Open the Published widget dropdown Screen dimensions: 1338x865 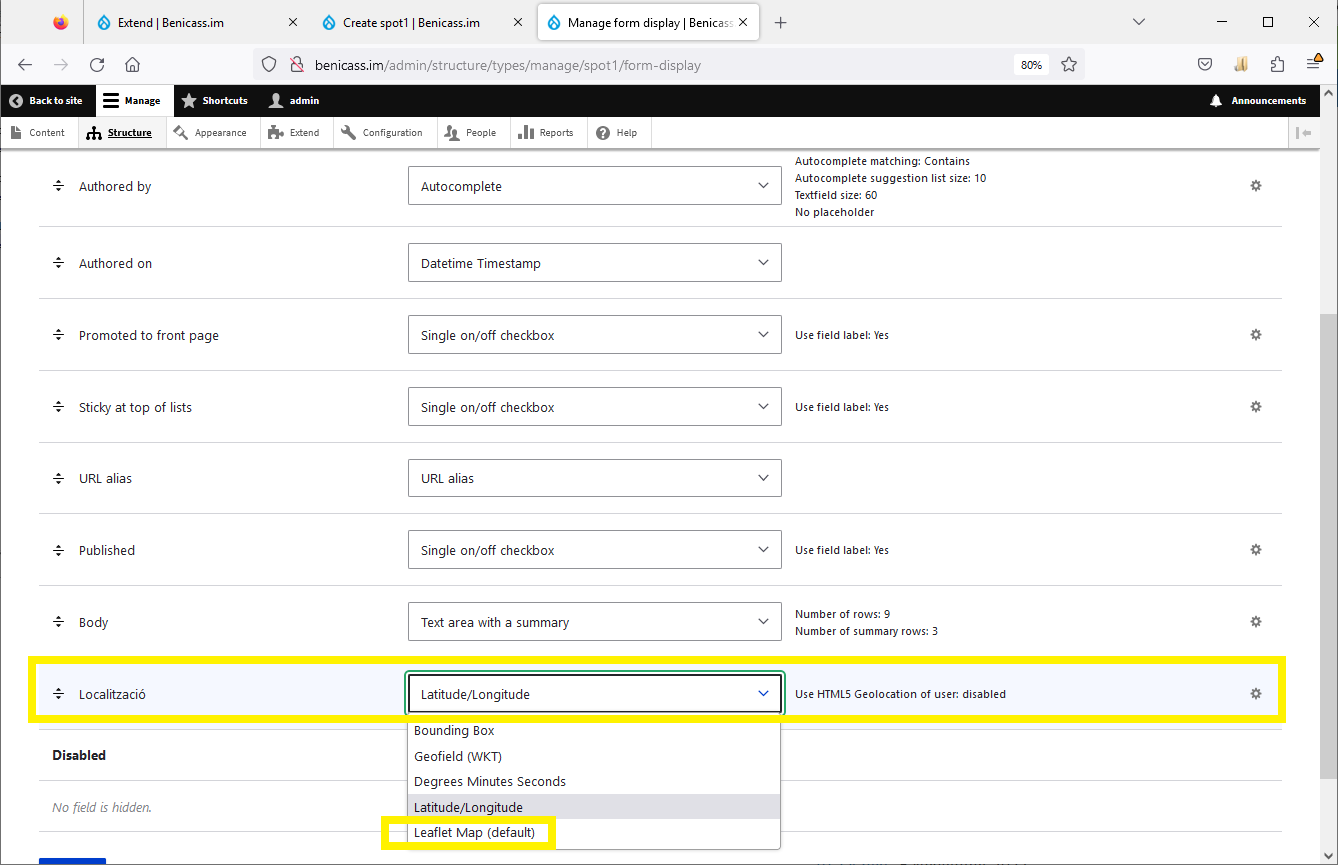594,550
